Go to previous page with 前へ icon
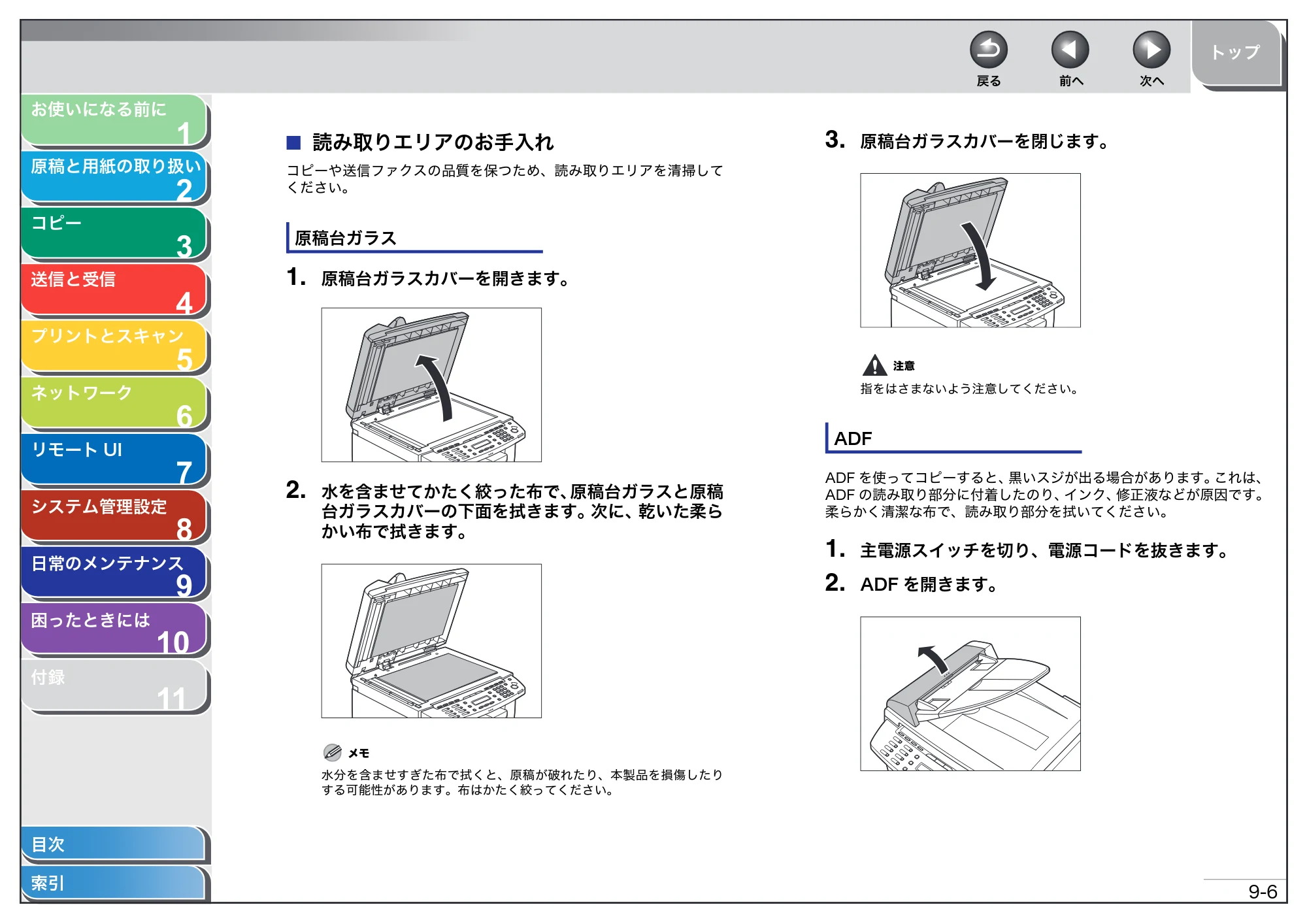Viewport: 1307px width, 924px height. pyautogui.click(x=1070, y=50)
